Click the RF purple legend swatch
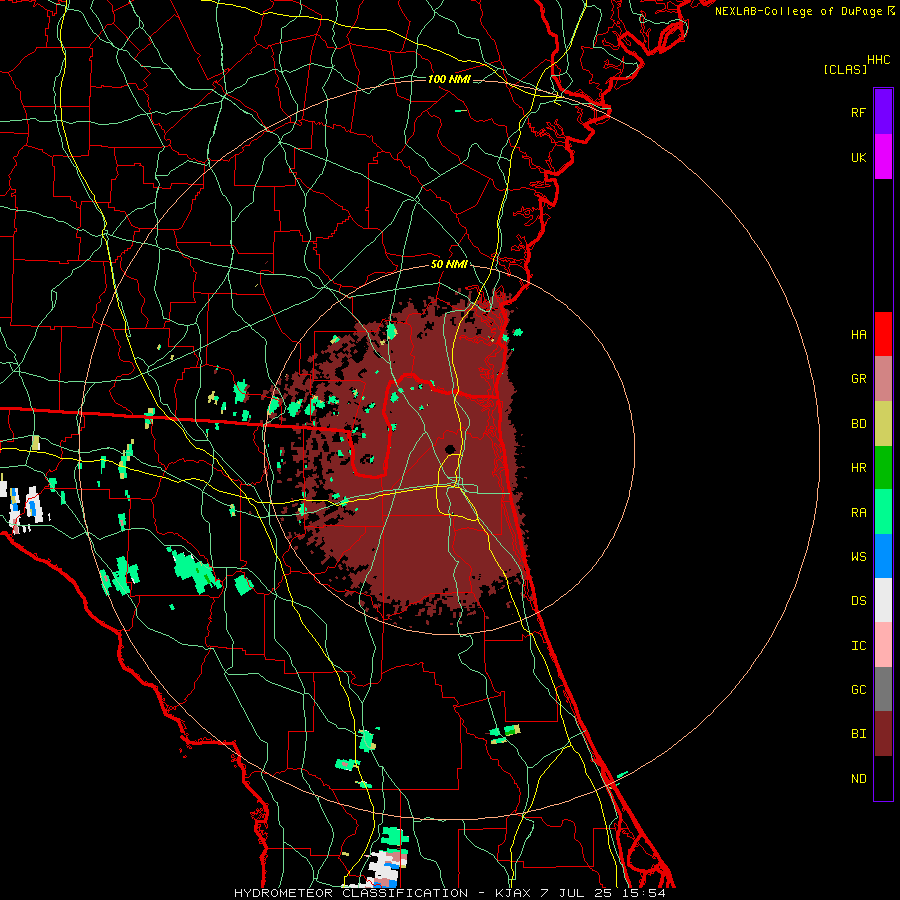Screen dimensions: 900x900 tap(883, 112)
